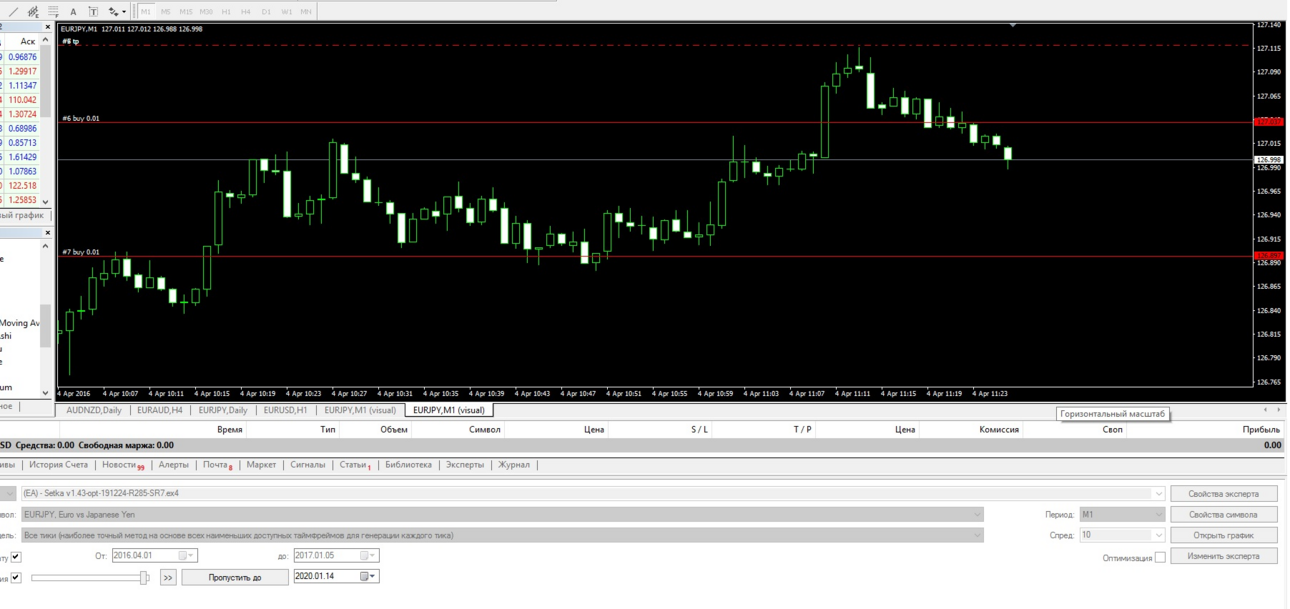Select the text tool A

pos(73,12)
